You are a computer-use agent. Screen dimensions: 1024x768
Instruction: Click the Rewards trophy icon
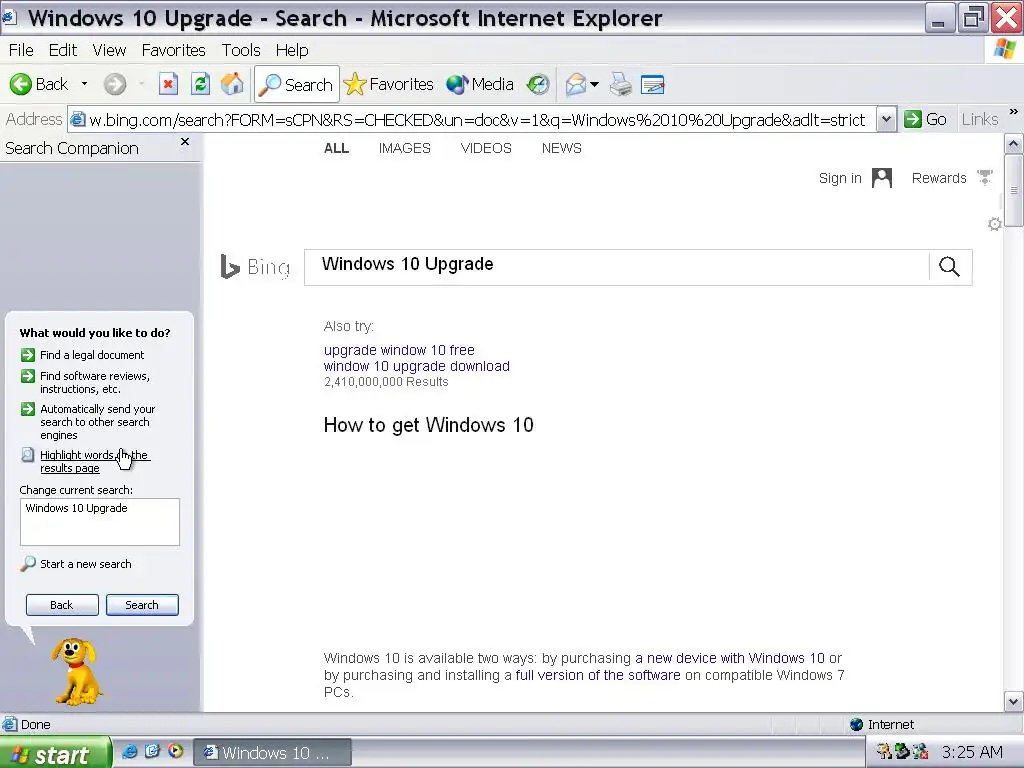click(x=984, y=178)
